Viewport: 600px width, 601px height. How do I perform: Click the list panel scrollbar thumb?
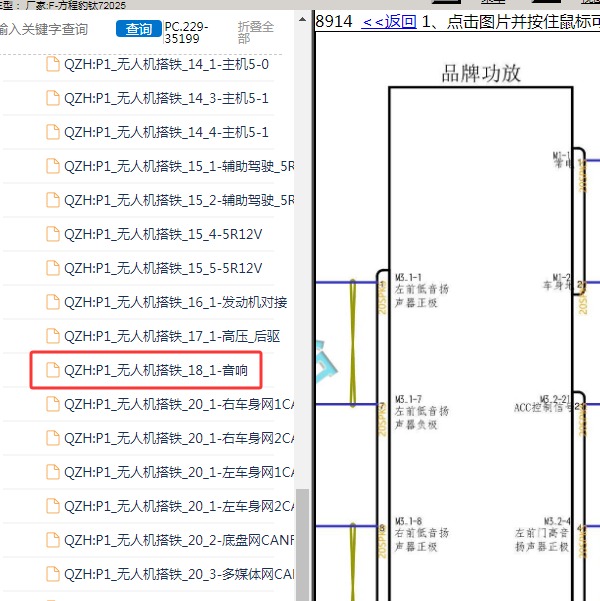[x=302, y=544]
